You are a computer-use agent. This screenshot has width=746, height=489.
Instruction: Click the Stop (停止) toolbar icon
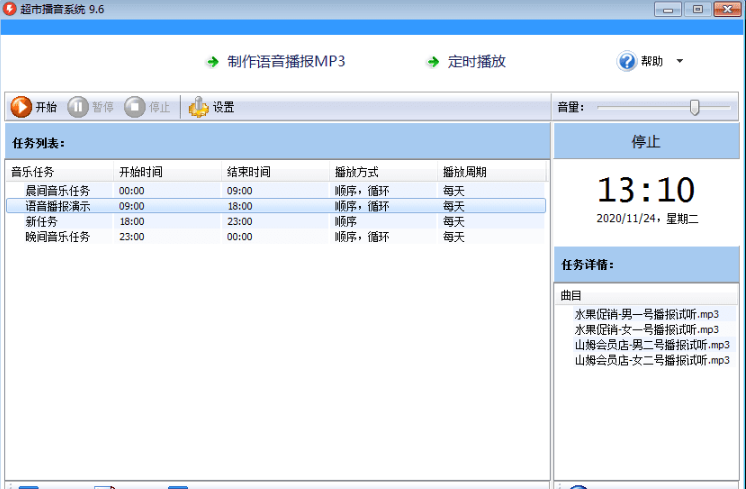(x=135, y=107)
